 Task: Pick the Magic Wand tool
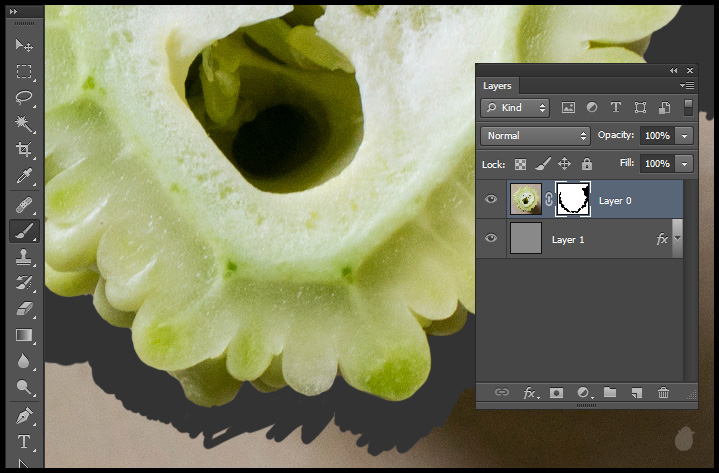(24, 124)
